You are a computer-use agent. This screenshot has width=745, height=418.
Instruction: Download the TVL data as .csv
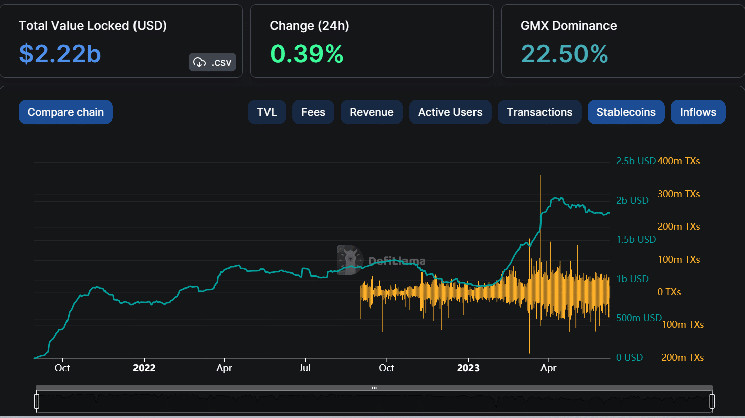[x=213, y=62]
